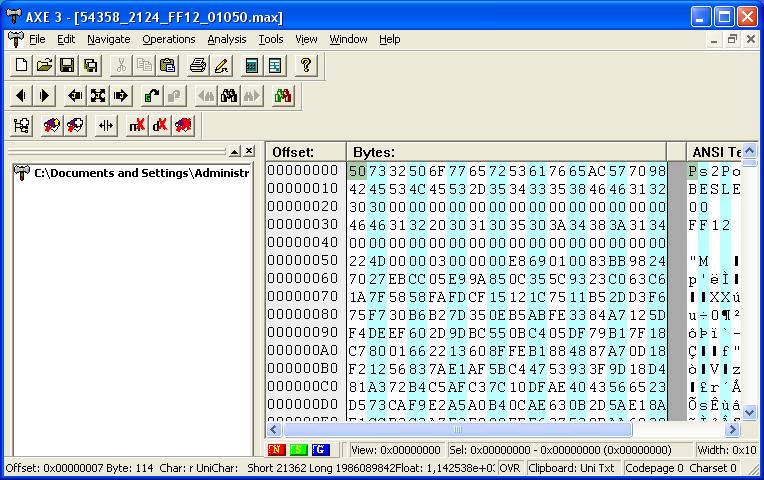Click the hex view's vertical scrollbar up arrow
The height and width of the screenshot is (480, 764).
coord(749,151)
